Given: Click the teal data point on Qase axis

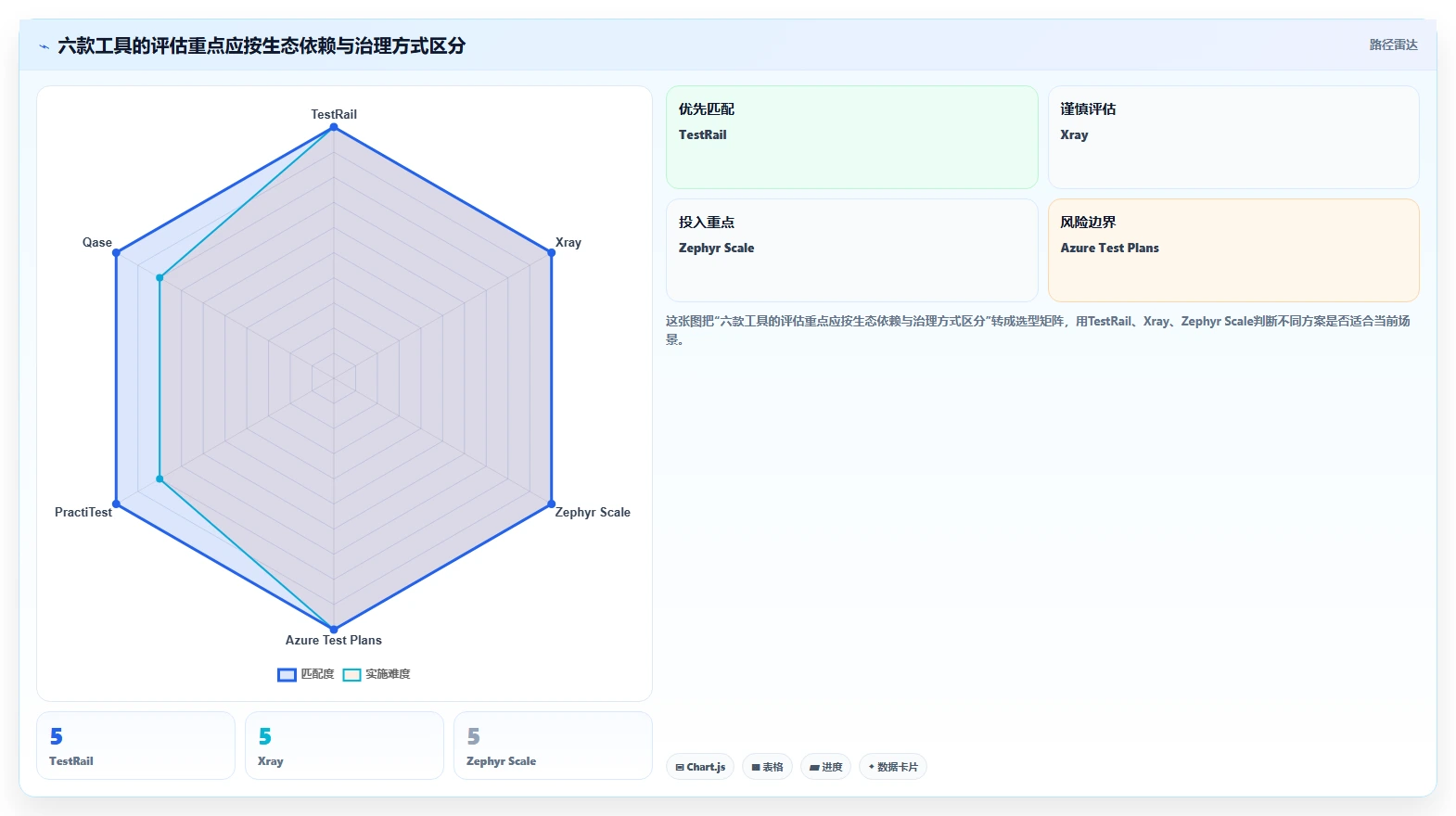Looking at the screenshot, I should click(160, 277).
